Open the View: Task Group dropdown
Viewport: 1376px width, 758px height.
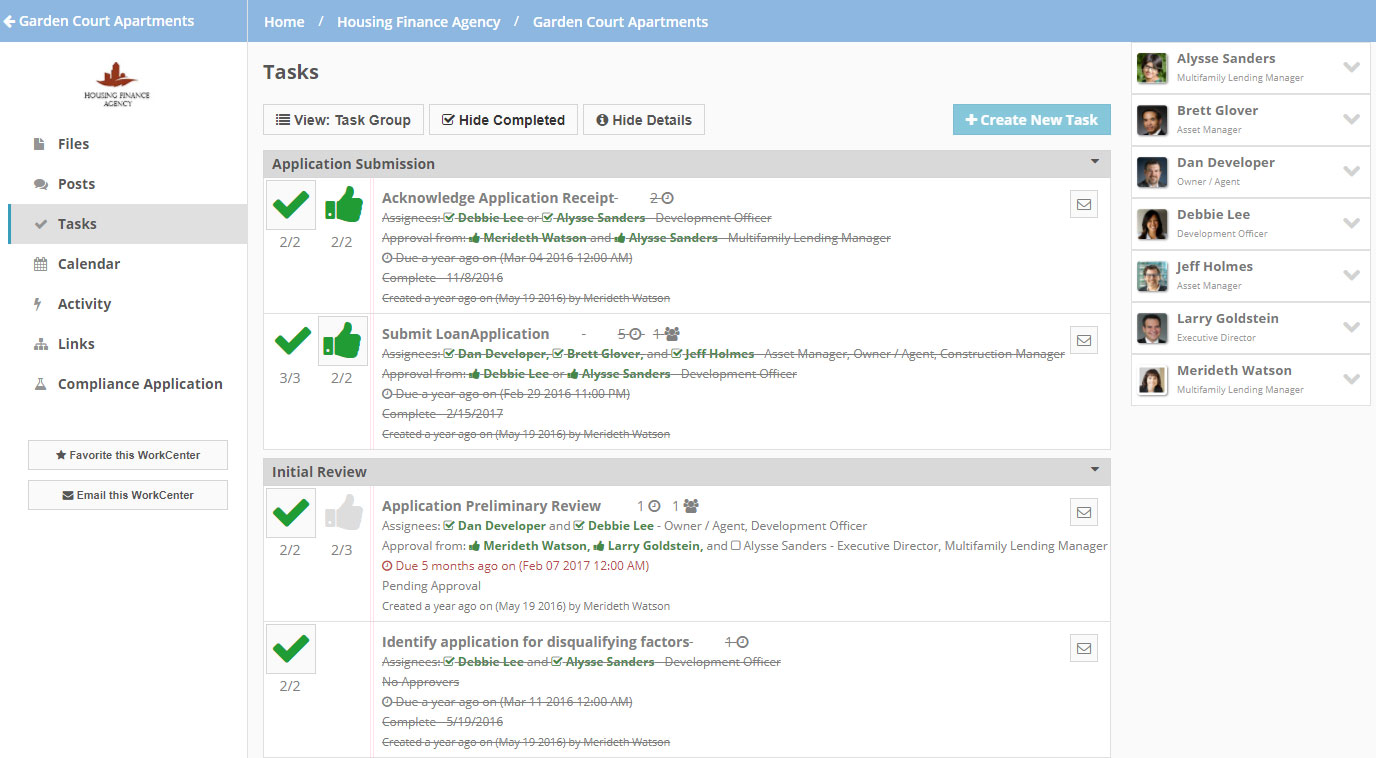[x=343, y=119]
